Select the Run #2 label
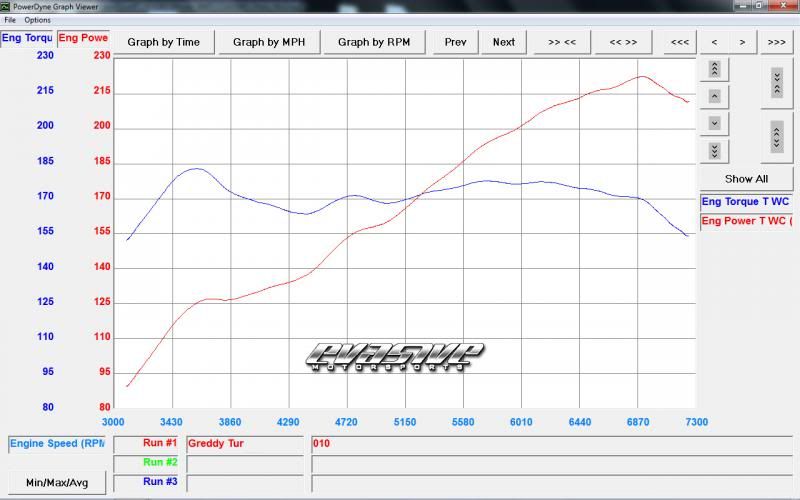The image size is (800, 500). pos(146,463)
